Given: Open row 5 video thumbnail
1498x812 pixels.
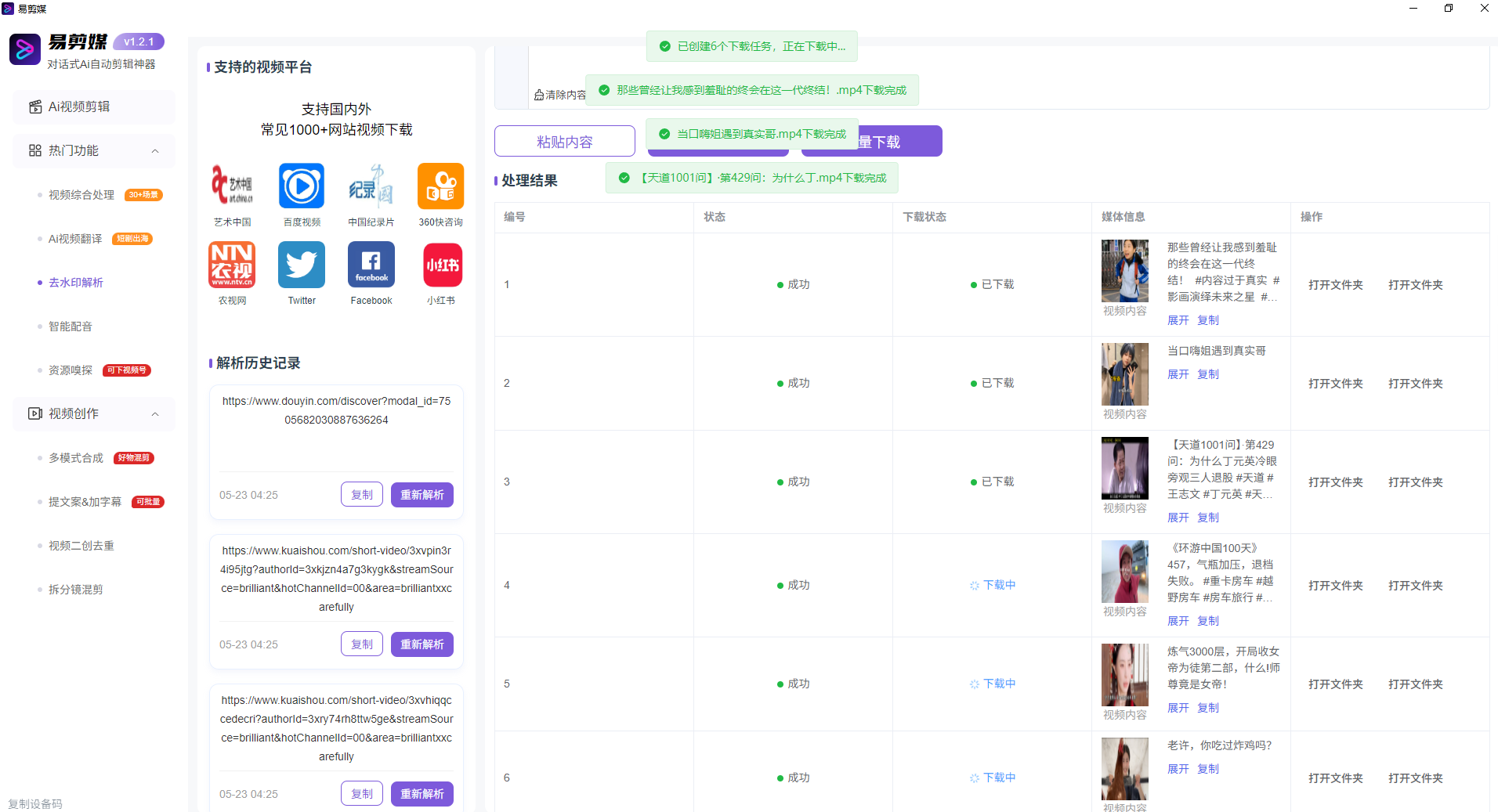Looking at the screenshot, I should point(1125,675).
